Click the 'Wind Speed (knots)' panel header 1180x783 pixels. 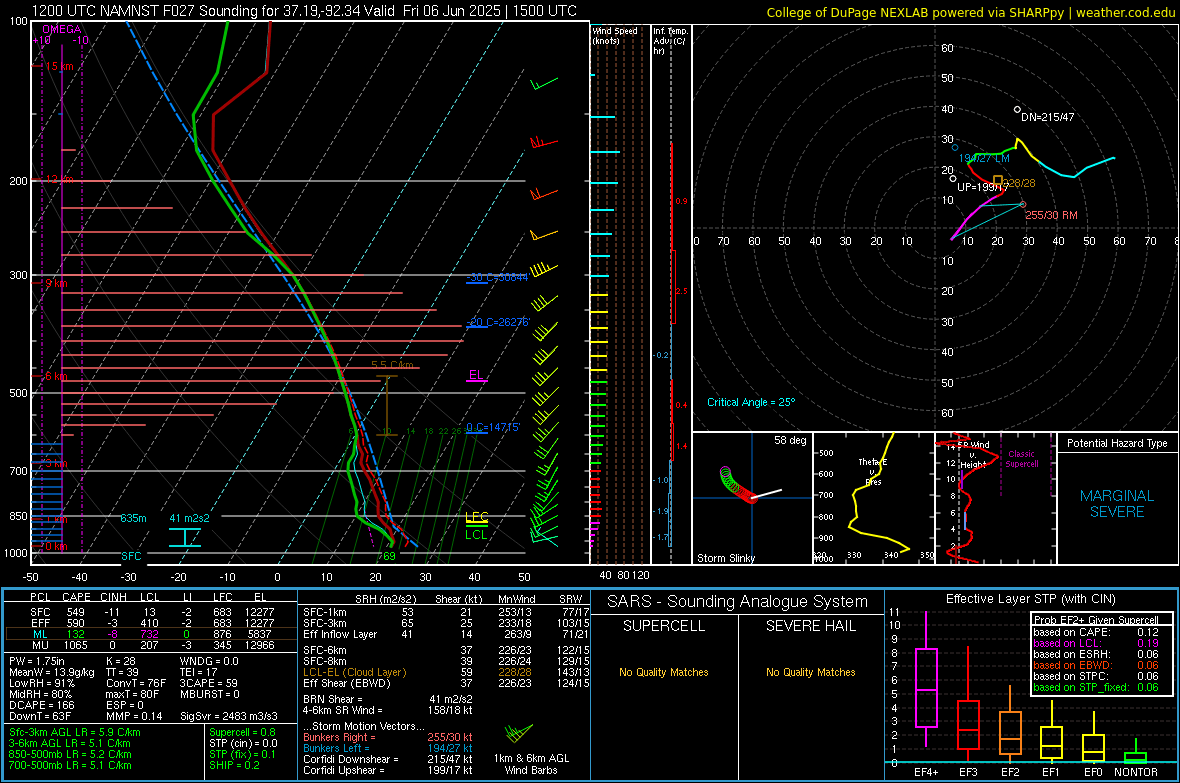(614, 35)
